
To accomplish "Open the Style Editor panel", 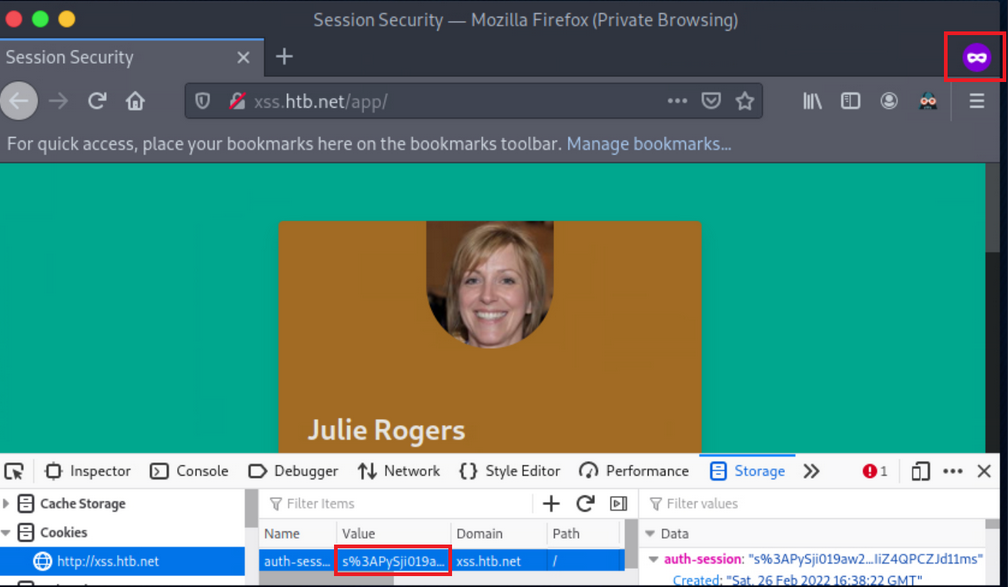I will click(x=510, y=470).
